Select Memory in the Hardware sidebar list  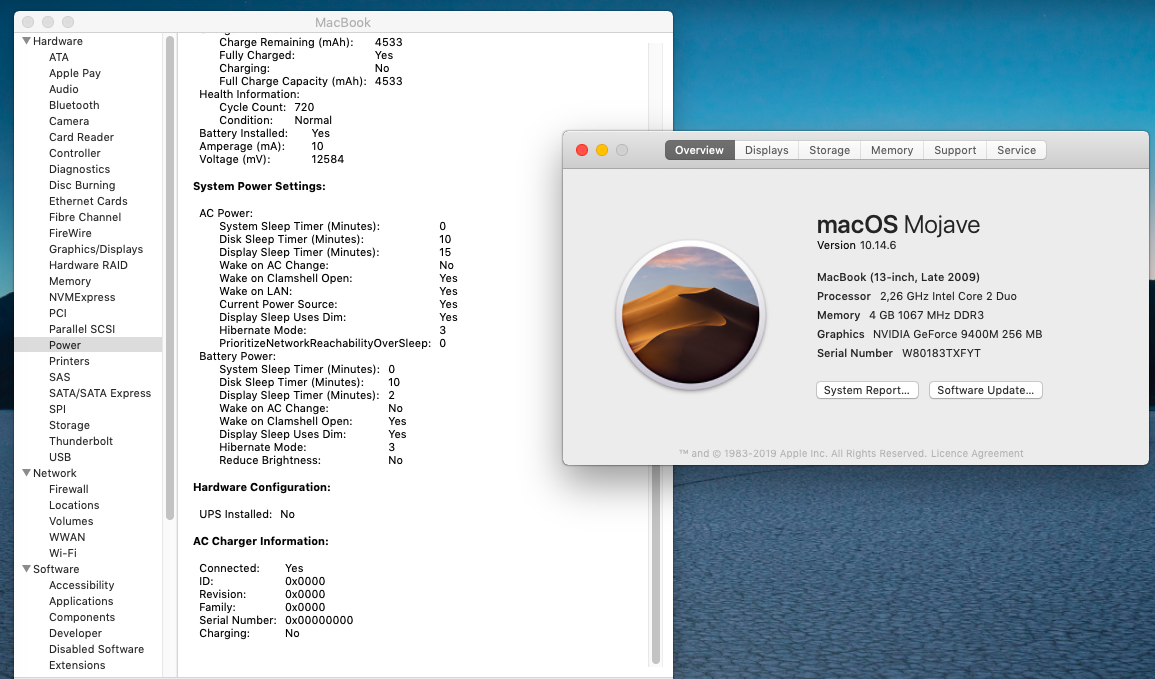point(70,281)
